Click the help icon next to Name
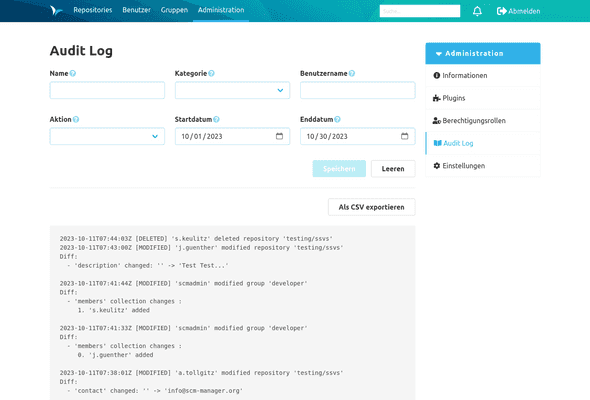 73,73
